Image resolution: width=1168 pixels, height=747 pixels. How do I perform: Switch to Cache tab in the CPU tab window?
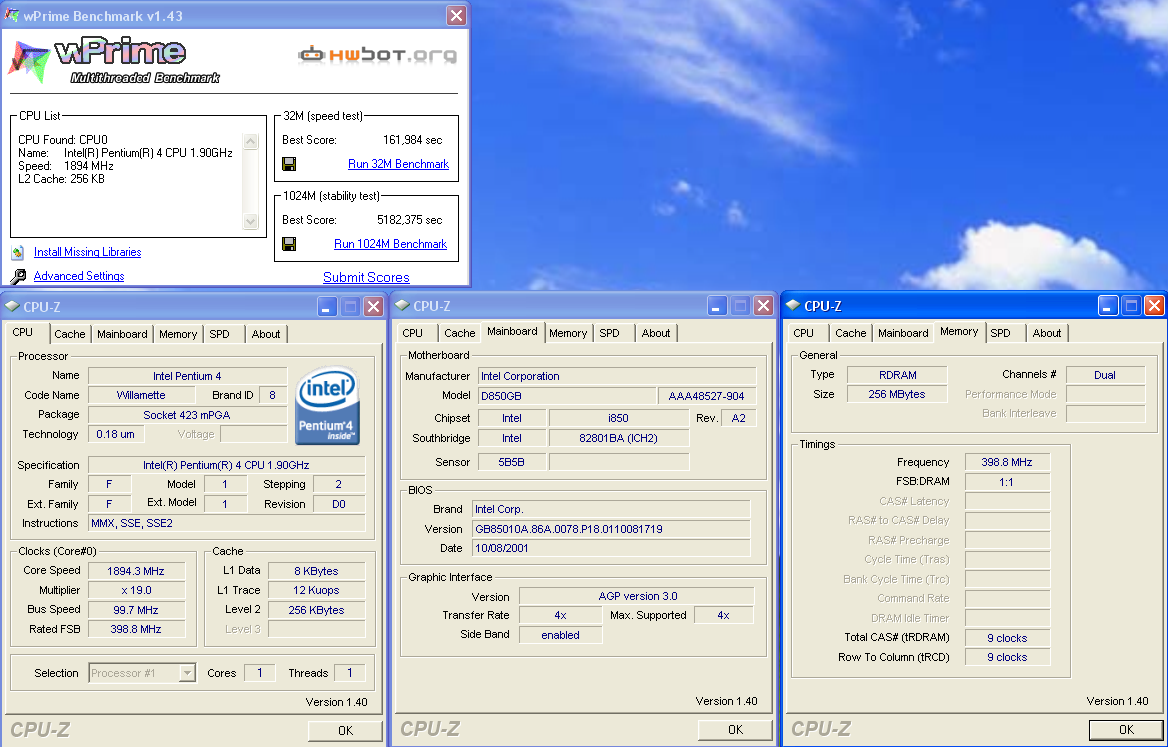(x=69, y=334)
